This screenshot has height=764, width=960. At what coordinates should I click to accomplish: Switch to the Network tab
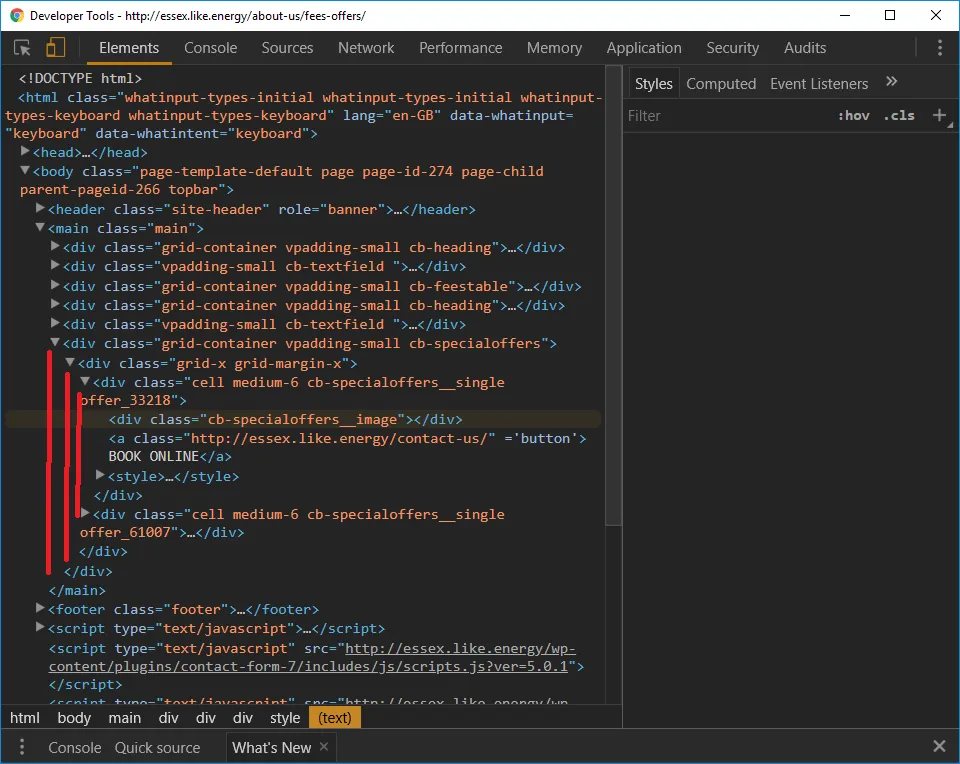366,48
